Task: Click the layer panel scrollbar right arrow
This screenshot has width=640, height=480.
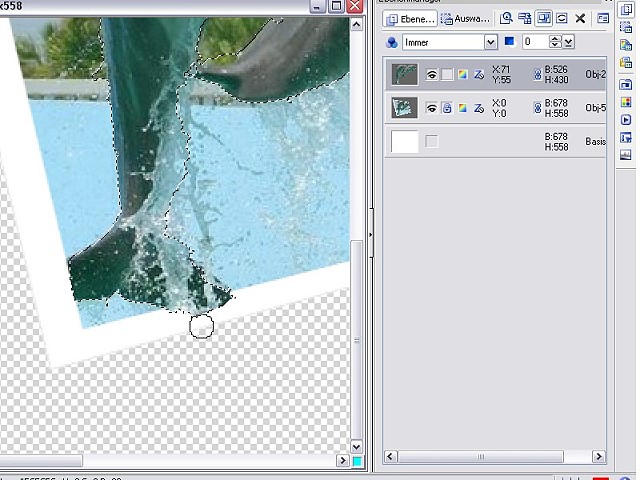Action: [598, 456]
